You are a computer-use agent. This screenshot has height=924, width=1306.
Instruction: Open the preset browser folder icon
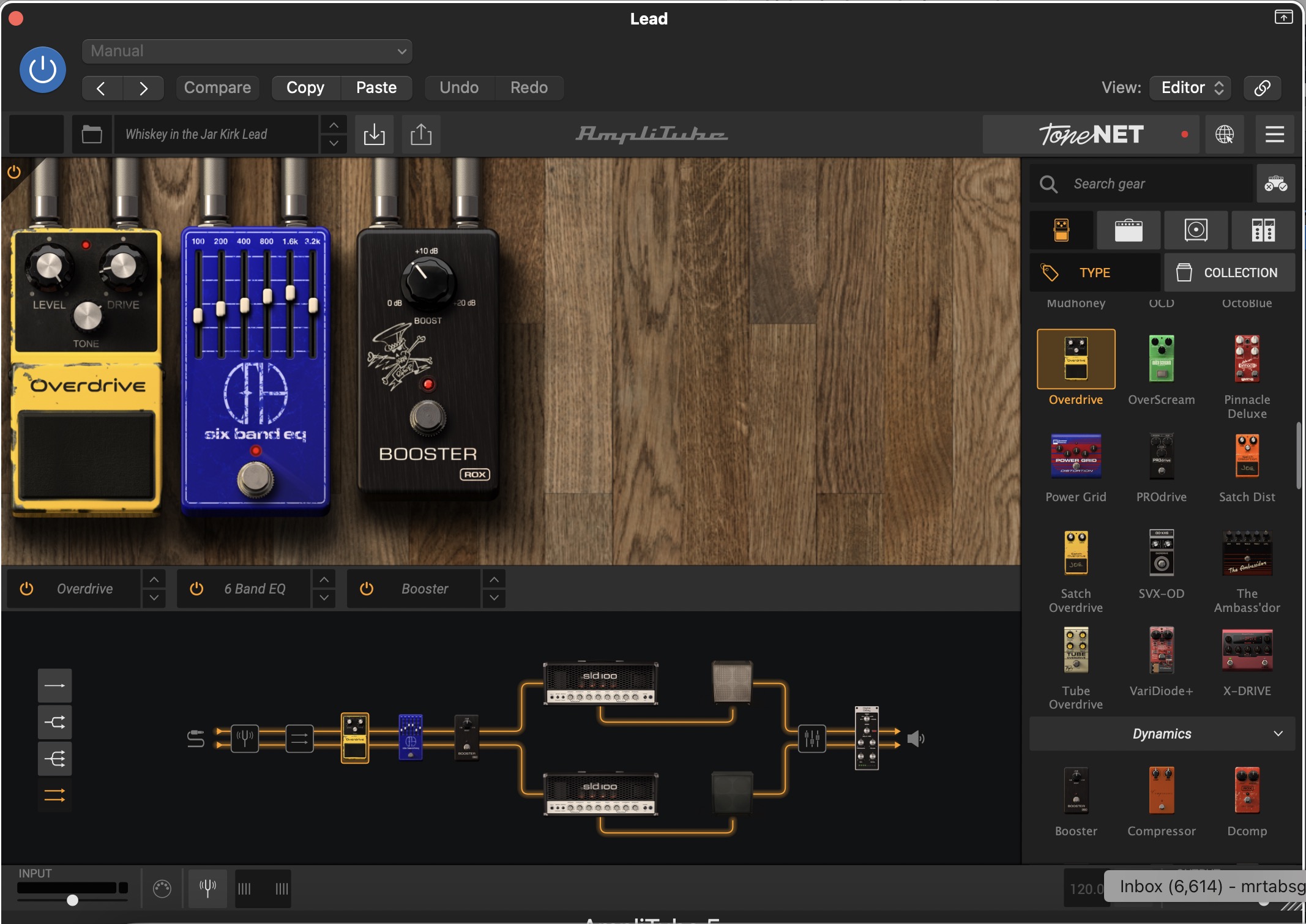pyautogui.click(x=92, y=134)
